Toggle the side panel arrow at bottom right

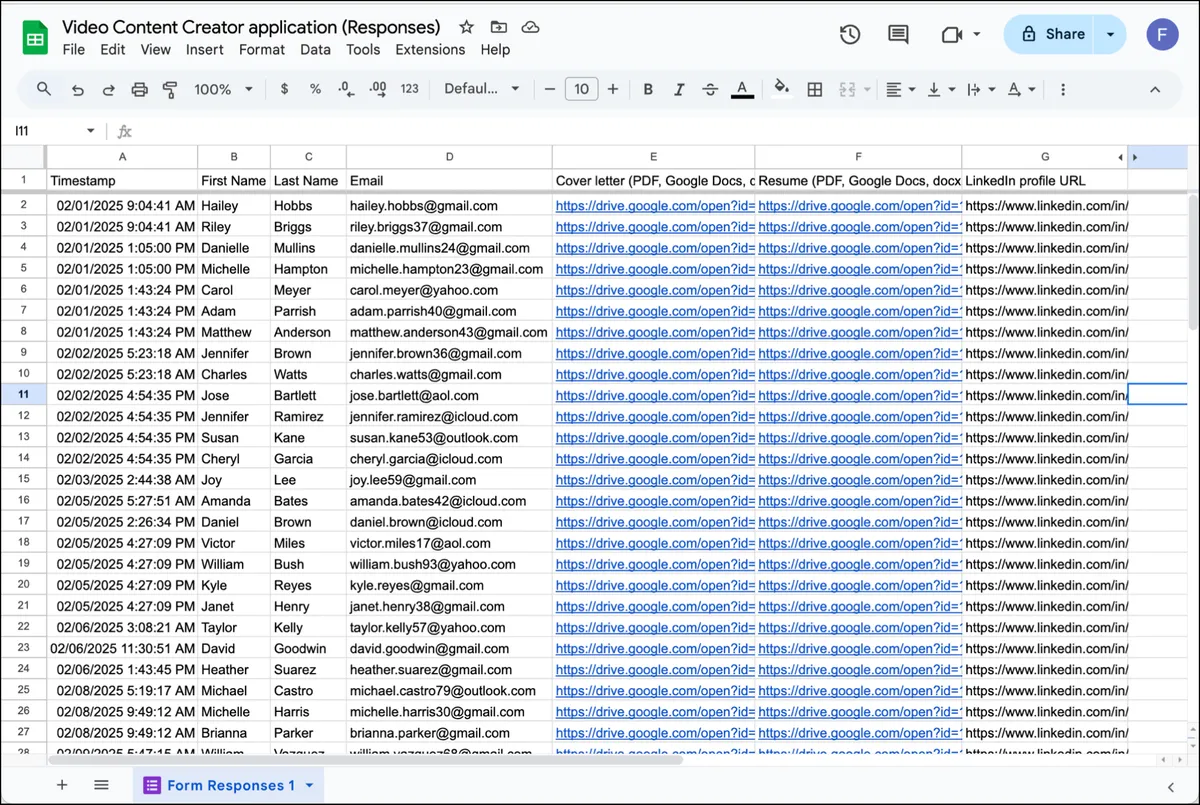click(1171, 787)
